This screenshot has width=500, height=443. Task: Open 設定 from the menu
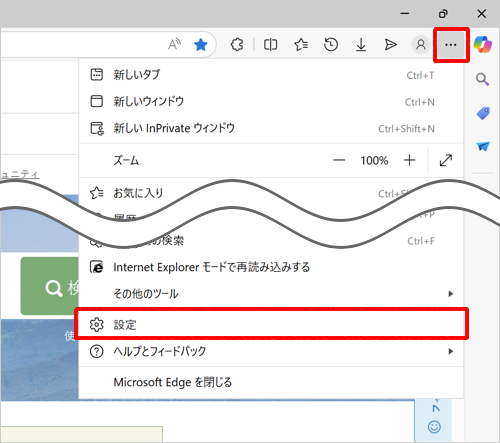click(271, 324)
